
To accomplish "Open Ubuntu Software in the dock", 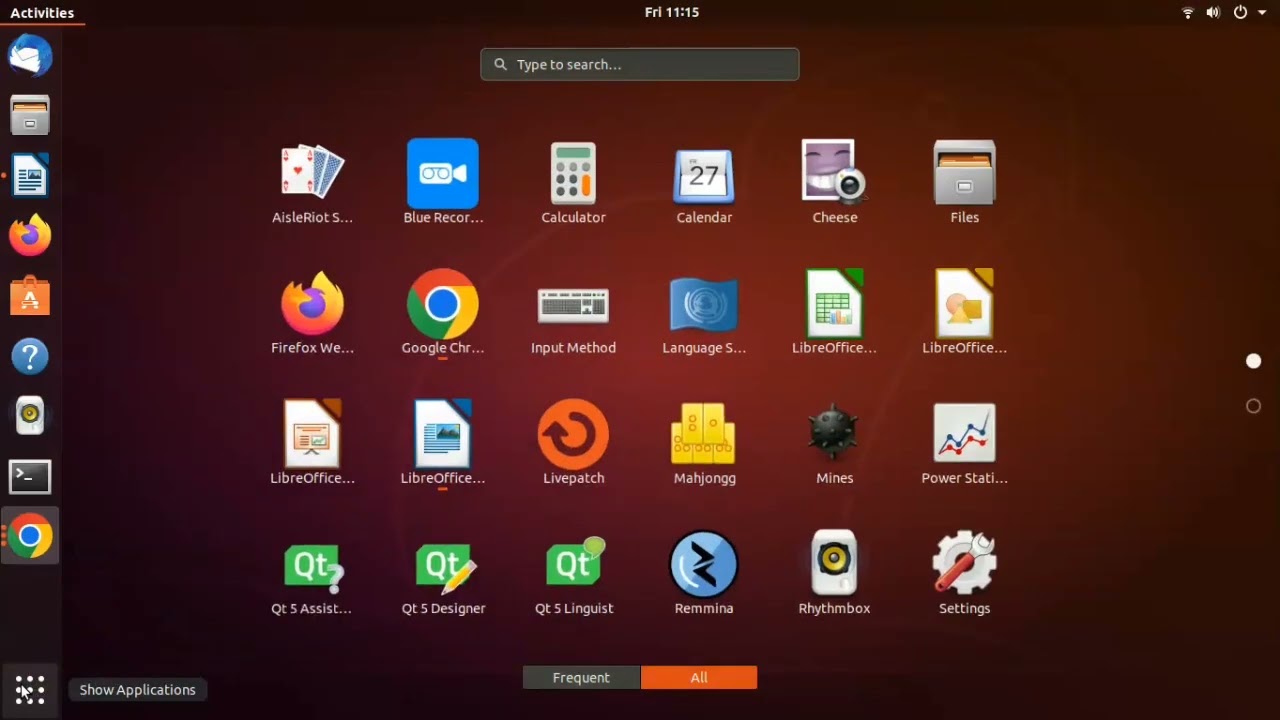I will click(x=30, y=296).
